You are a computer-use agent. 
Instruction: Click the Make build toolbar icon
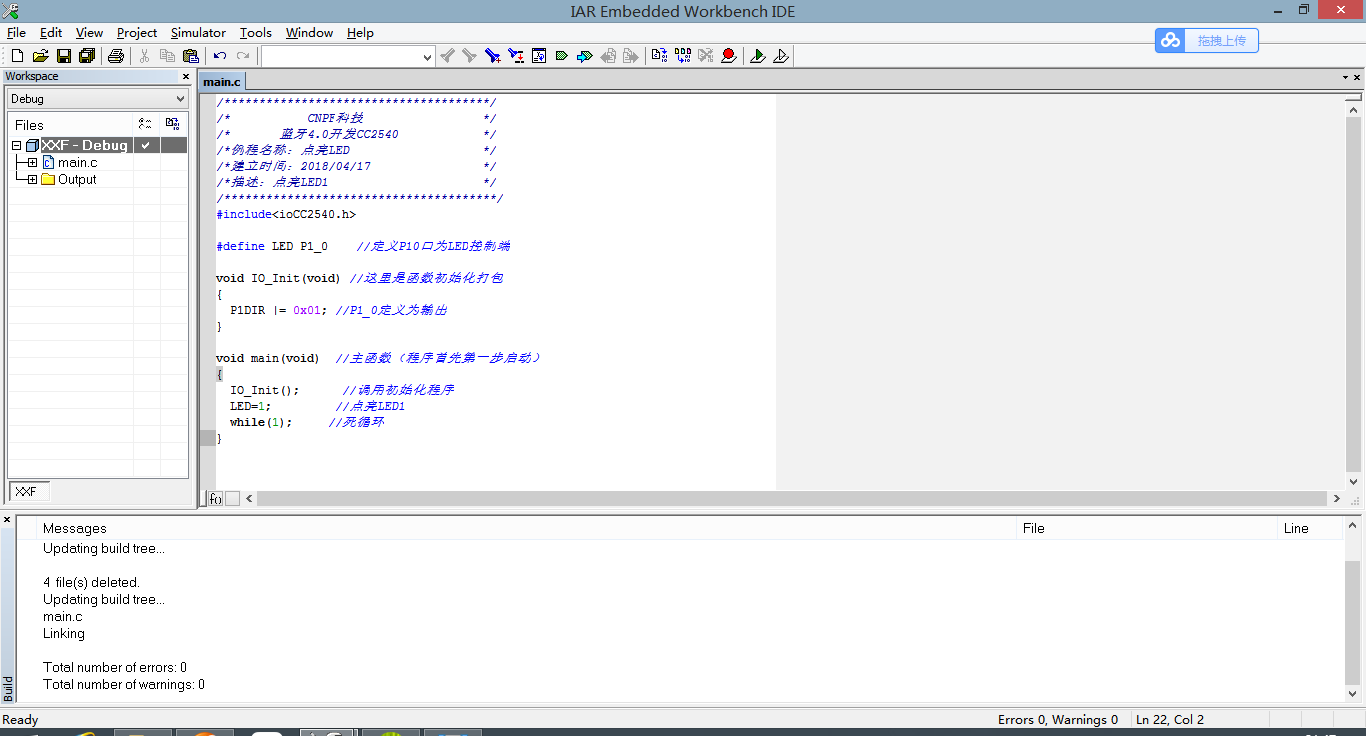pos(683,56)
